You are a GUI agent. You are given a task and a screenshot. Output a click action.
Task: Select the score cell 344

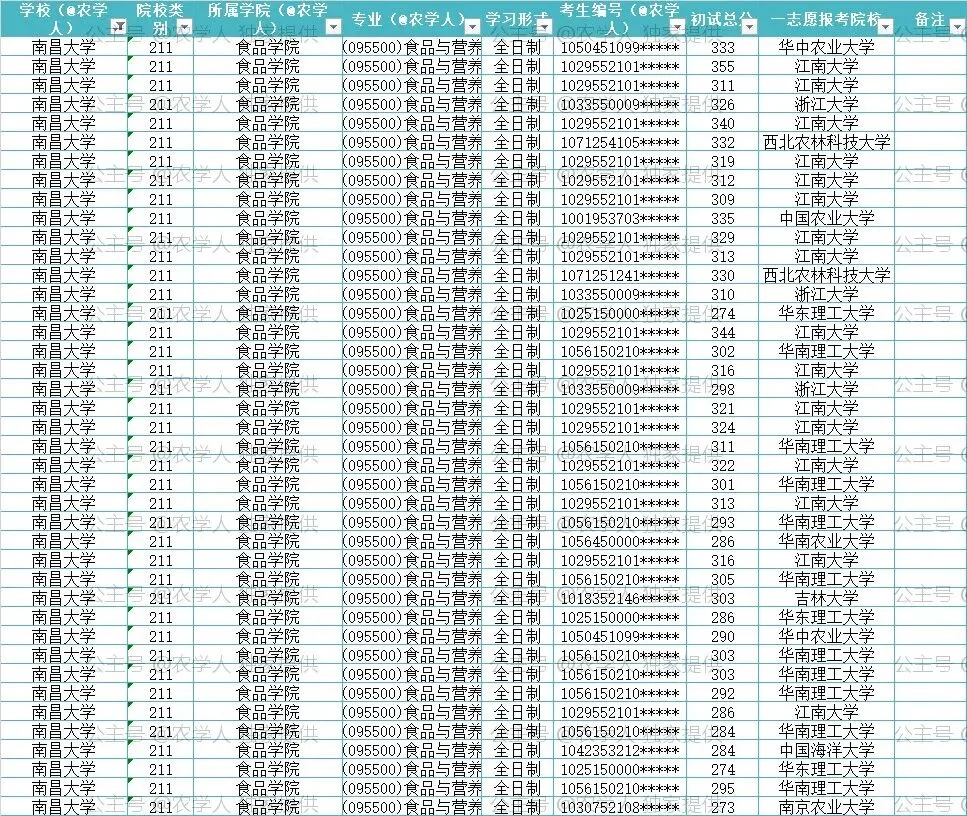point(722,333)
